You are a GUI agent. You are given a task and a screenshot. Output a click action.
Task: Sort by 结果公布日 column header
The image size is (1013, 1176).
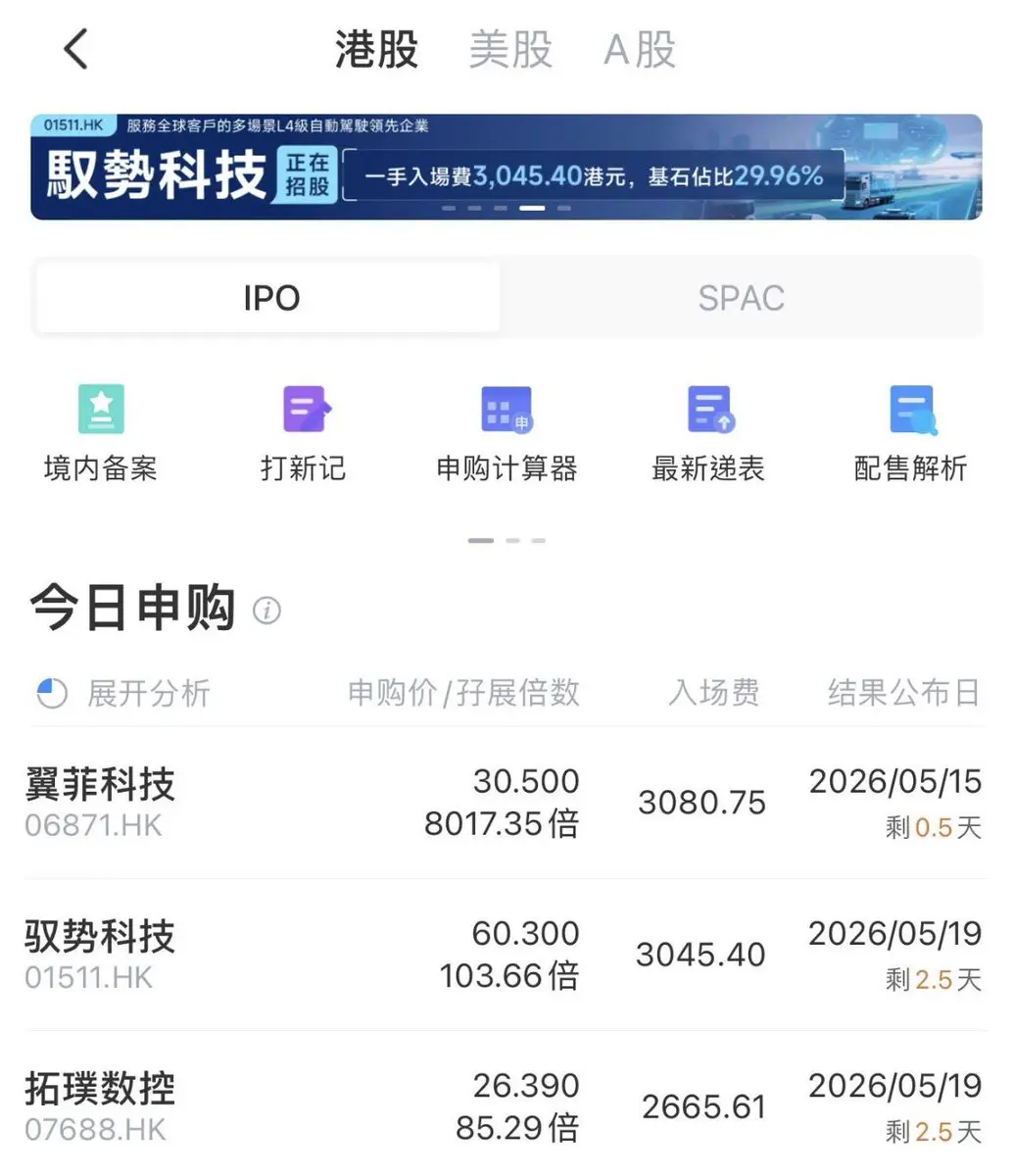coord(903,693)
